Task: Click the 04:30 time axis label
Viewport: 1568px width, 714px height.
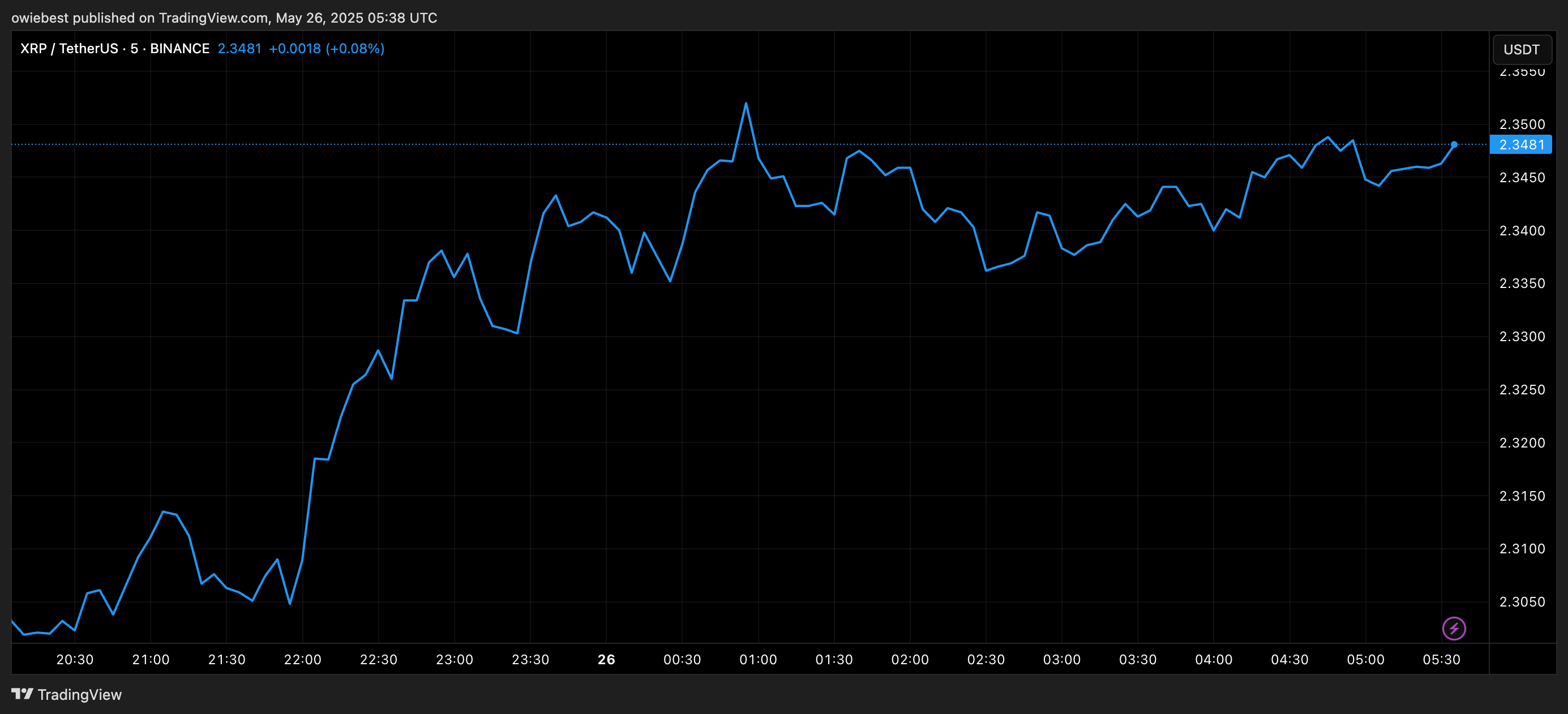Action: (x=1290, y=660)
